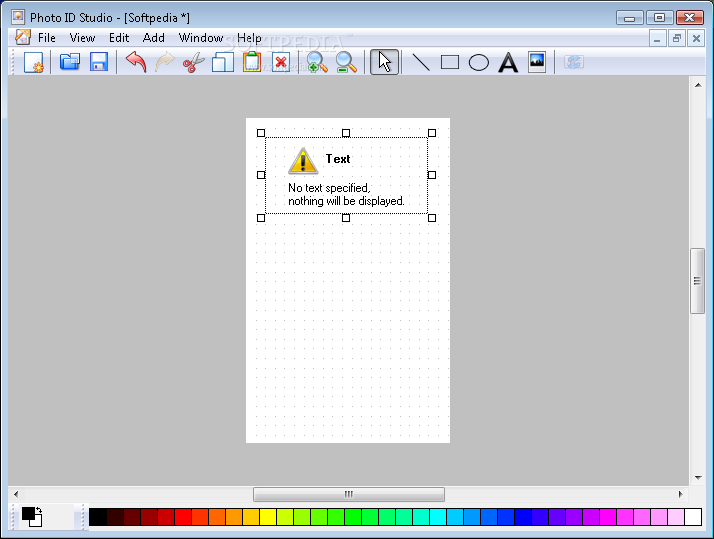Pick the yellow swatch from the palette
714x539 pixels.
click(x=268, y=517)
